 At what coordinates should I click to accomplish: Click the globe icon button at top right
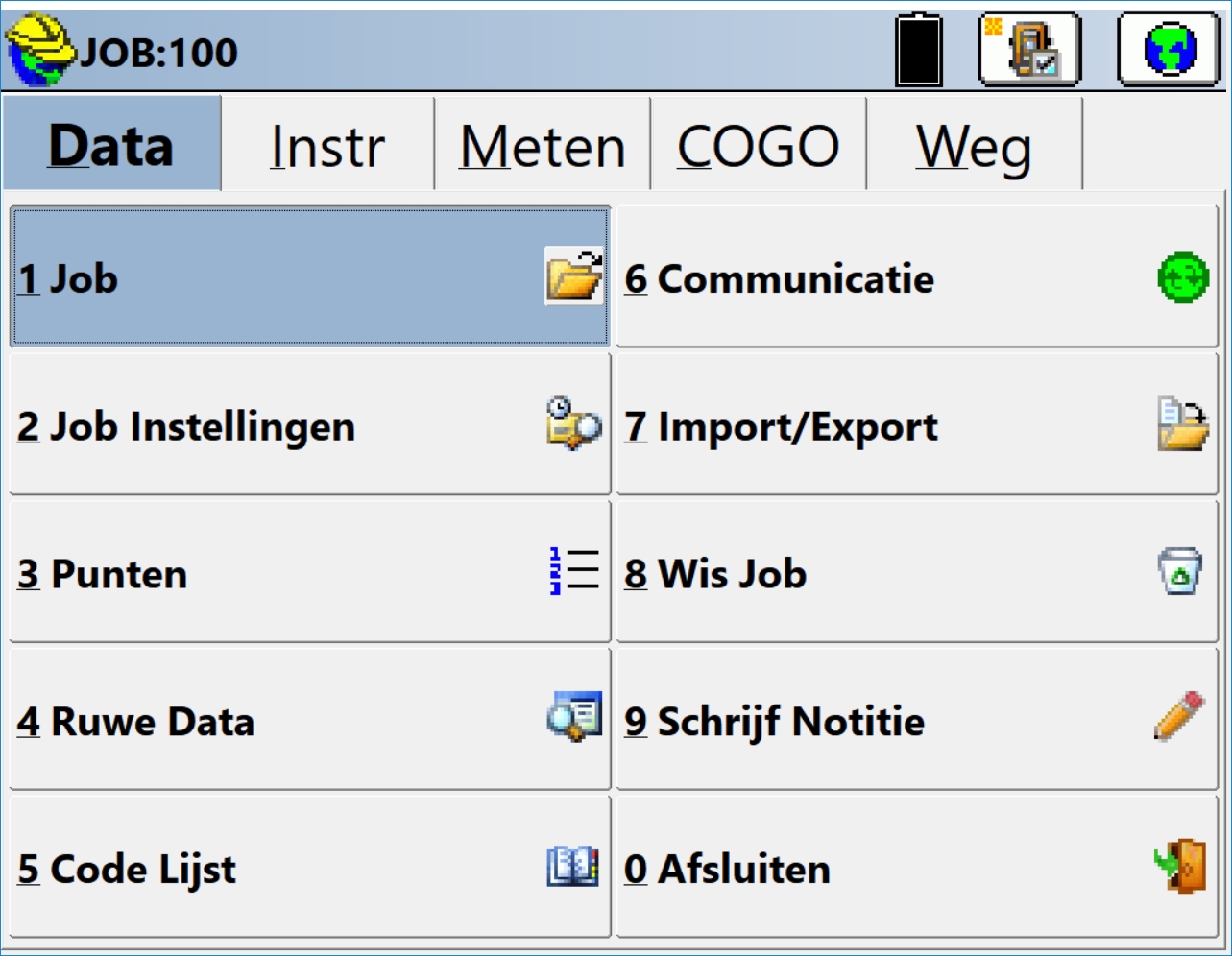pyautogui.click(x=1169, y=48)
